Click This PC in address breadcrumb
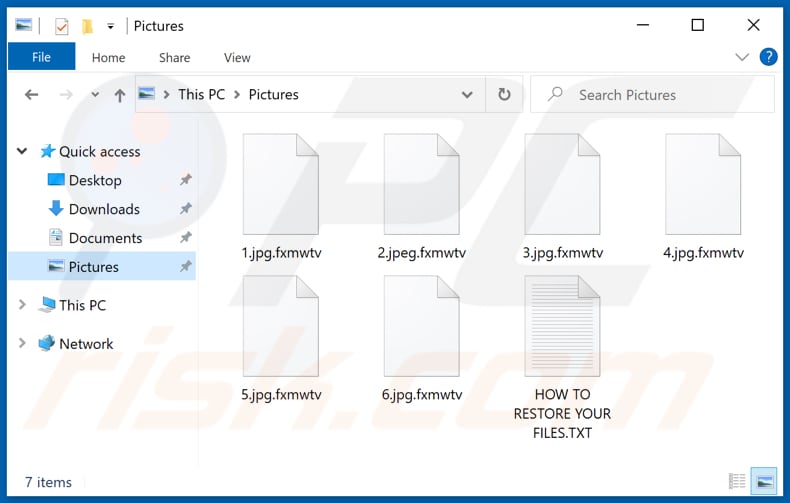The width and height of the screenshot is (790, 503). point(201,94)
